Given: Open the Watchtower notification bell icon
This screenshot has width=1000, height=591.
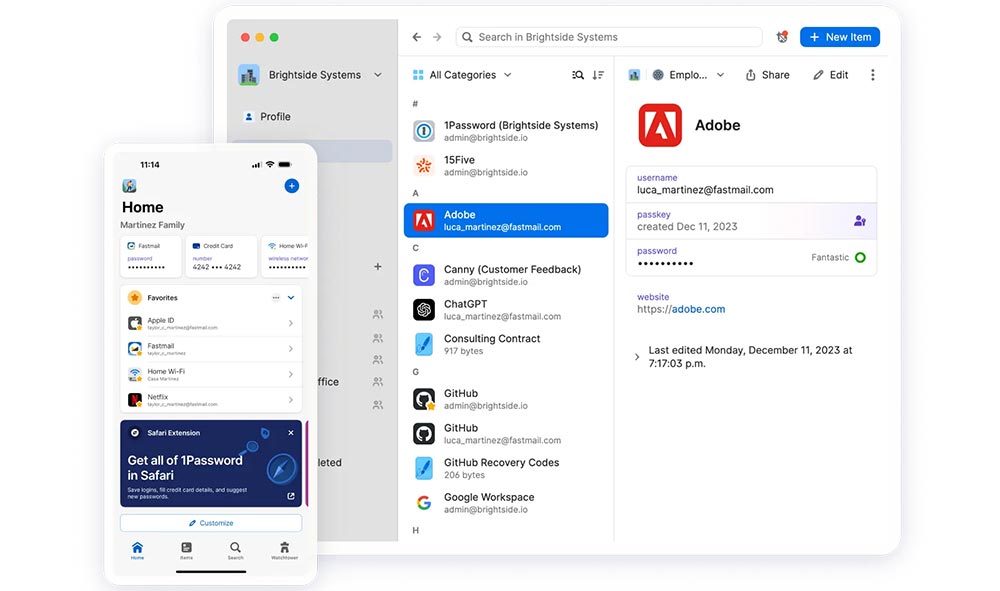Looking at the screenshot, I should click(x=782, y=37).
